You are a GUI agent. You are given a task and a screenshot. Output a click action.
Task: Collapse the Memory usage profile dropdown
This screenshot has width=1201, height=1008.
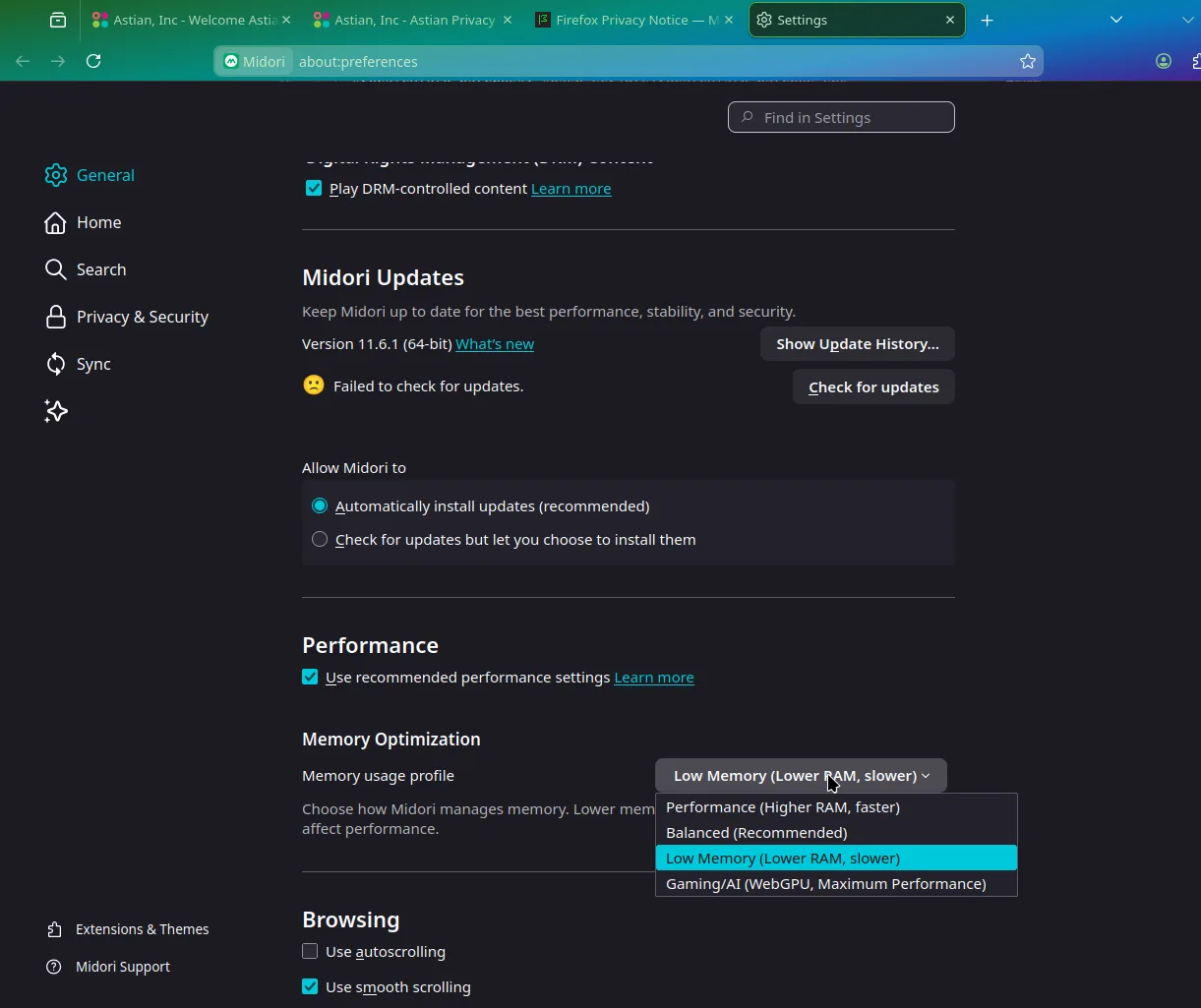[x=801, y=775]
